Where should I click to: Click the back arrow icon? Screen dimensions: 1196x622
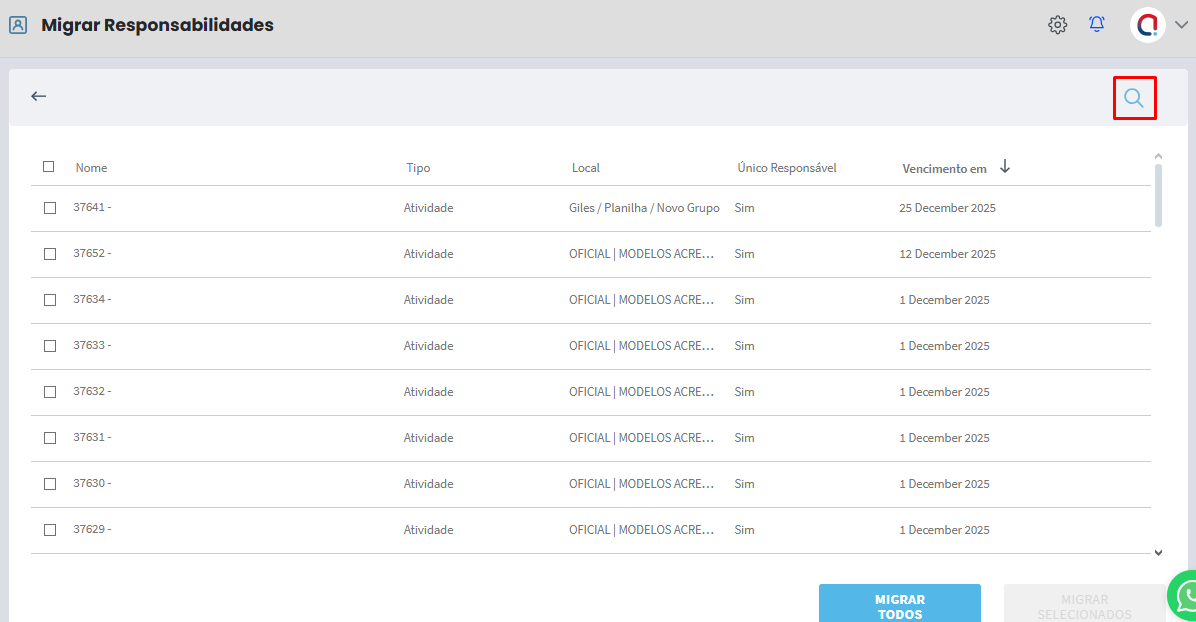39,96
